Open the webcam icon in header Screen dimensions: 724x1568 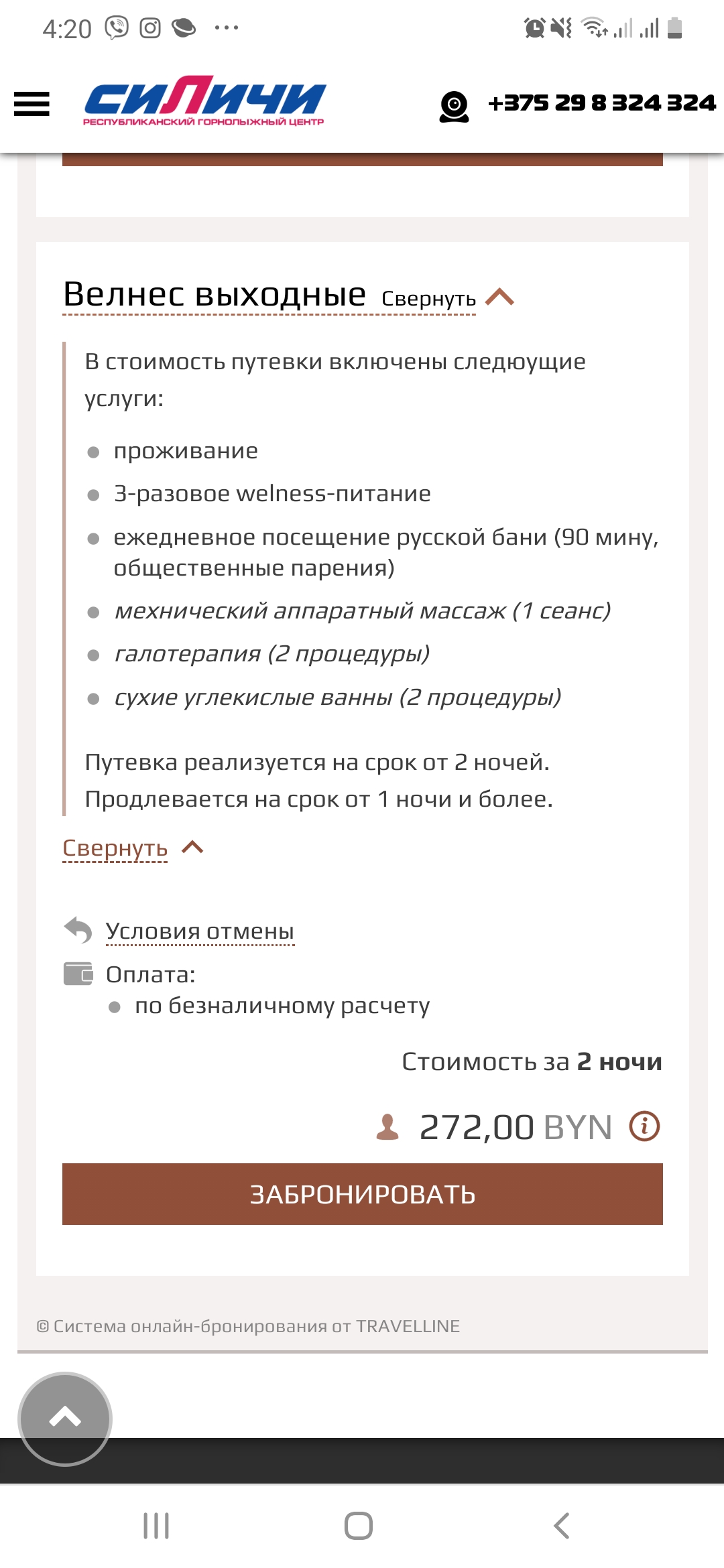click(x=454, y=106)
